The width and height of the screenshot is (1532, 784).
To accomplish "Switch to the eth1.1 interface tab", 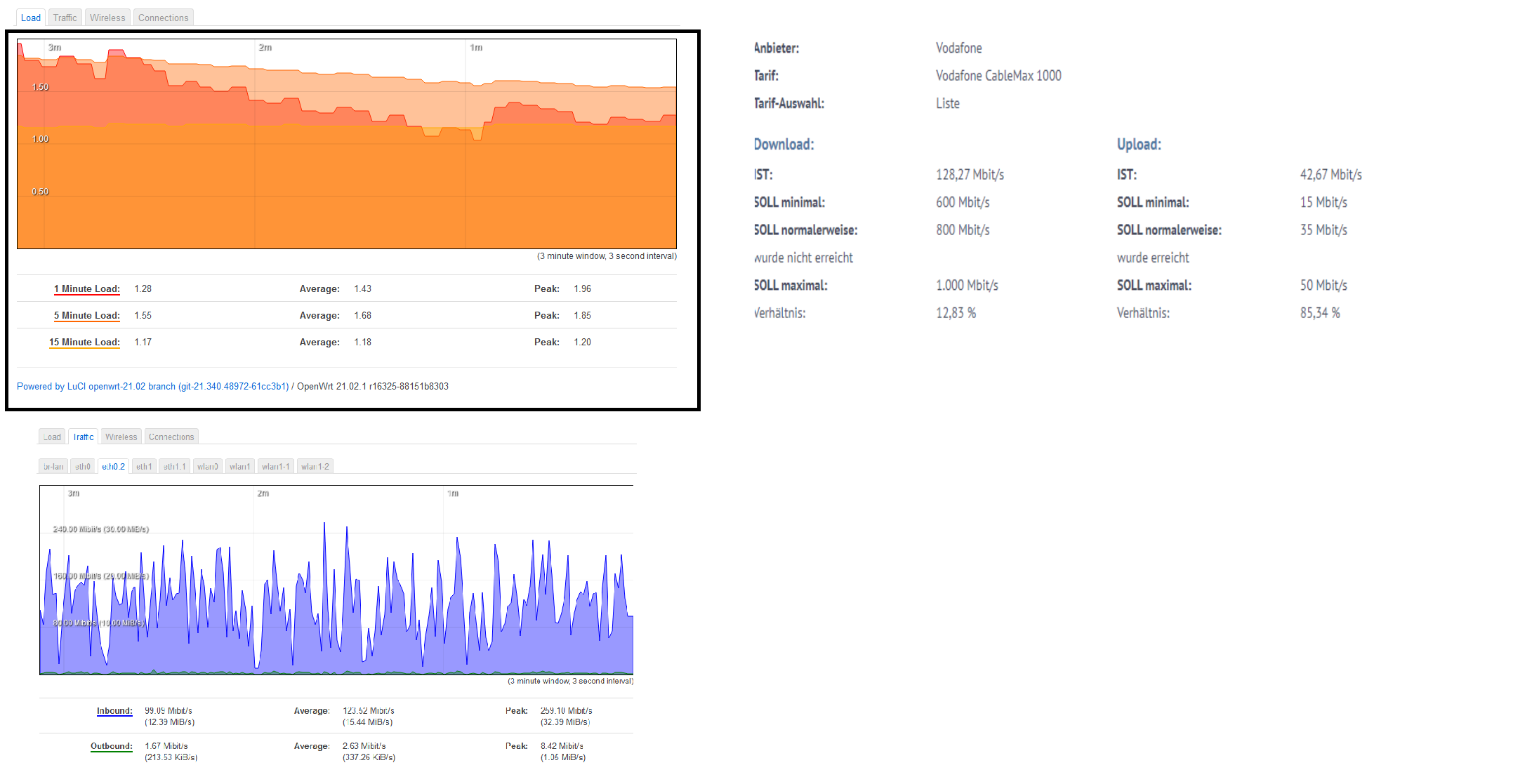I will tap(174, 466).
